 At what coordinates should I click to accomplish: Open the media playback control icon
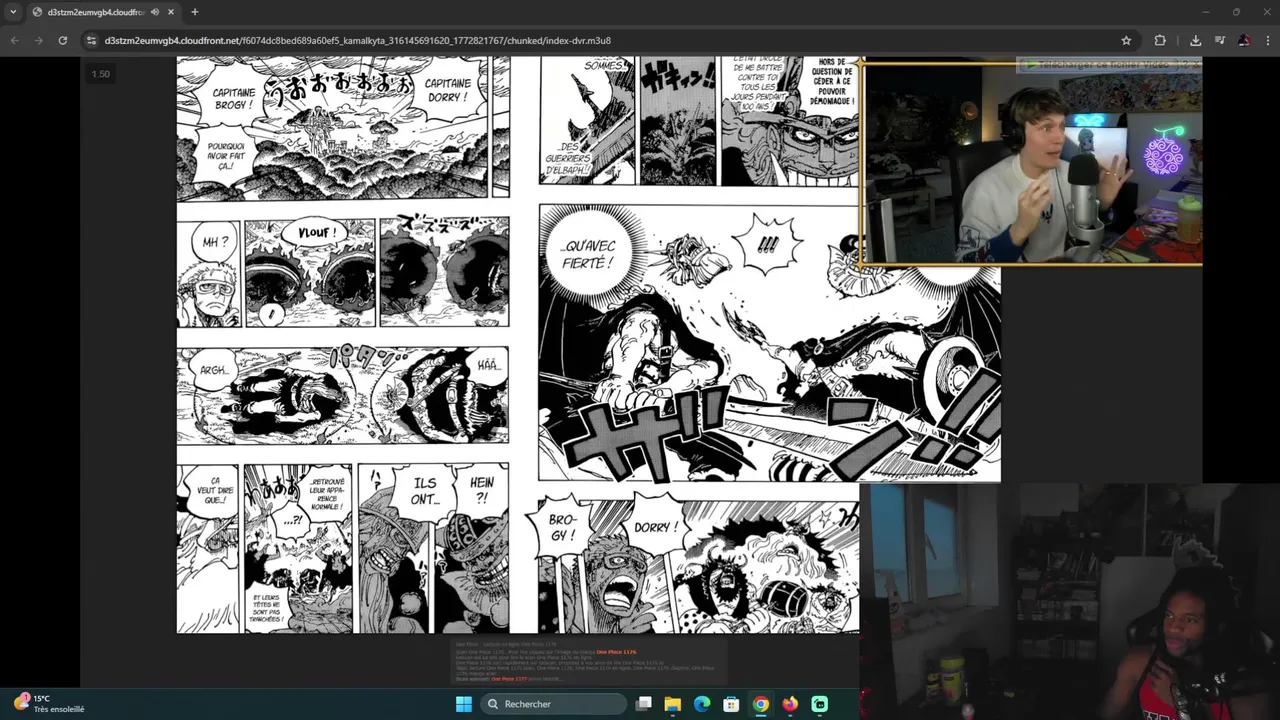tap(1219, 40)
